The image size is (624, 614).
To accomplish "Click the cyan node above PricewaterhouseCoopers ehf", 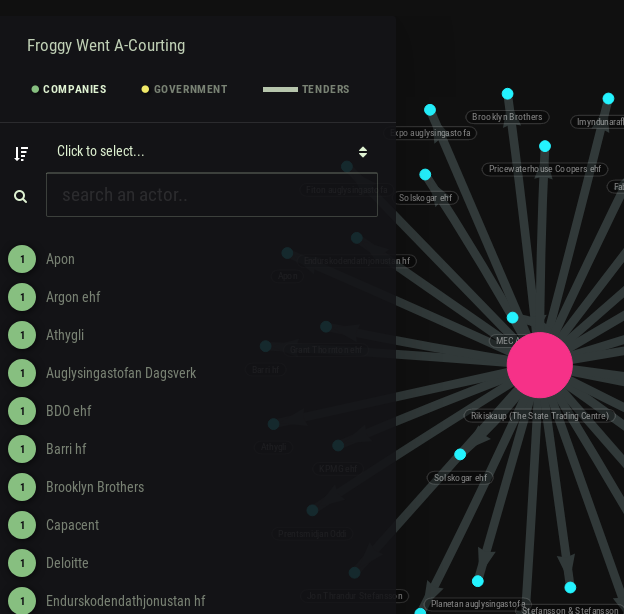I will [545, 146].
